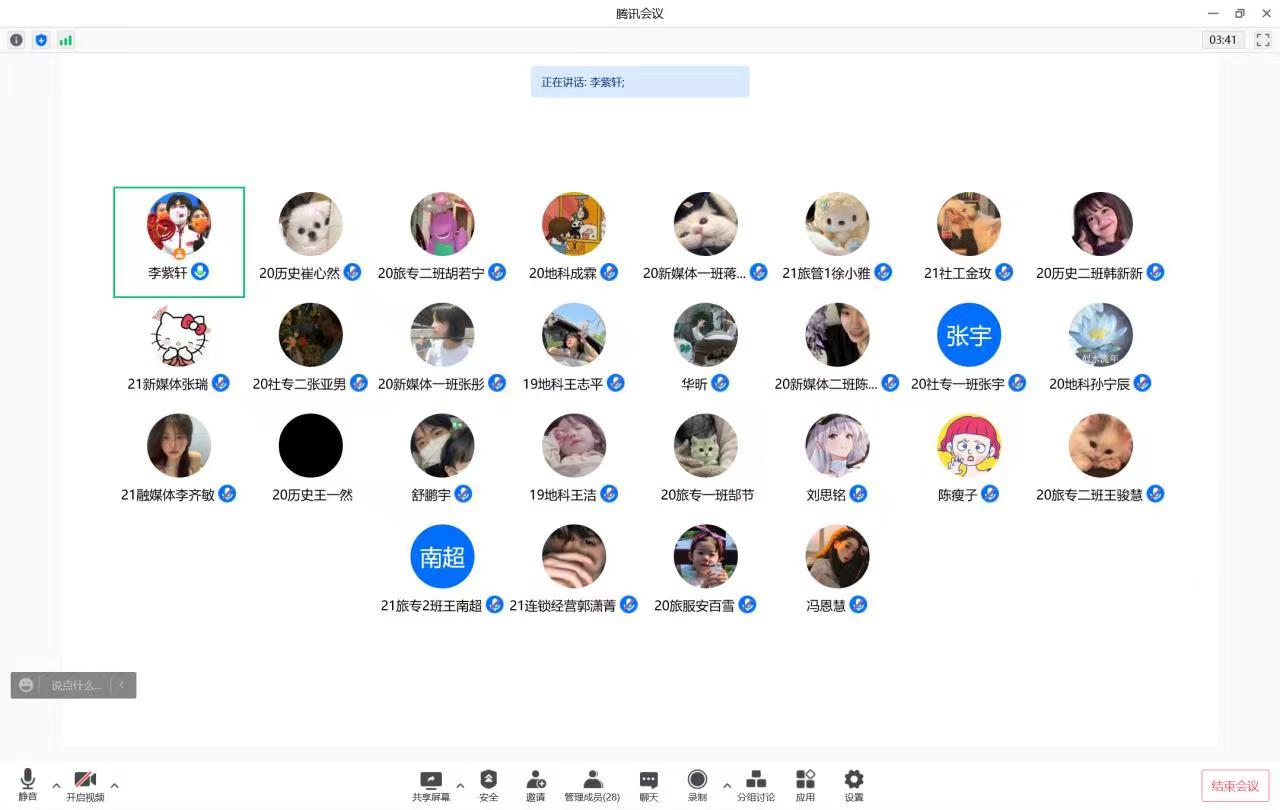Expand audio options arrow beside 静音
This screenshot has width=1280, height=810.
(x=56, y=785)
